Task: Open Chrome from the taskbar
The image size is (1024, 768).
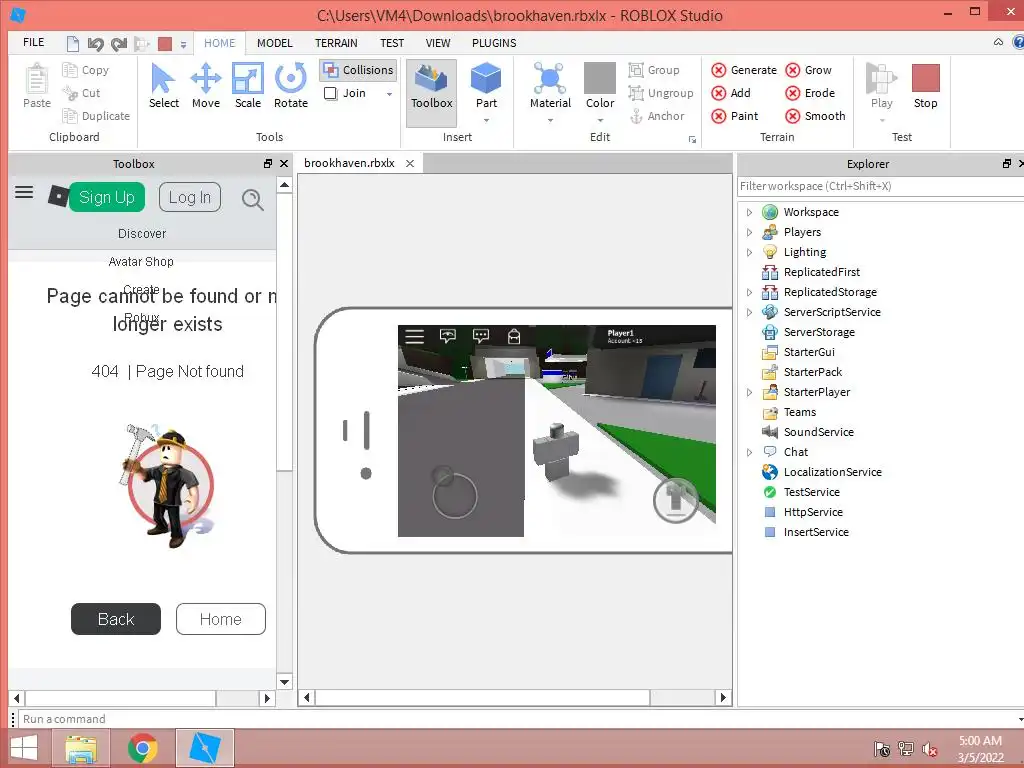Action: [142, 748]
